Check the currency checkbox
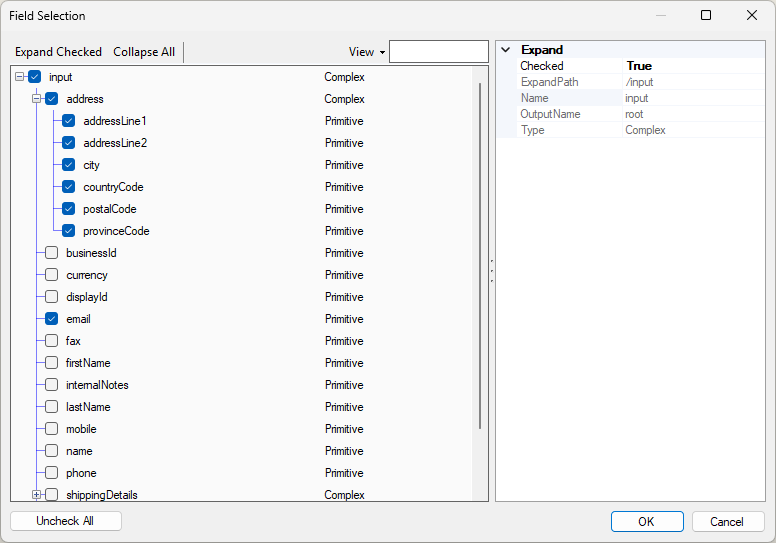 tap(51, 275)
